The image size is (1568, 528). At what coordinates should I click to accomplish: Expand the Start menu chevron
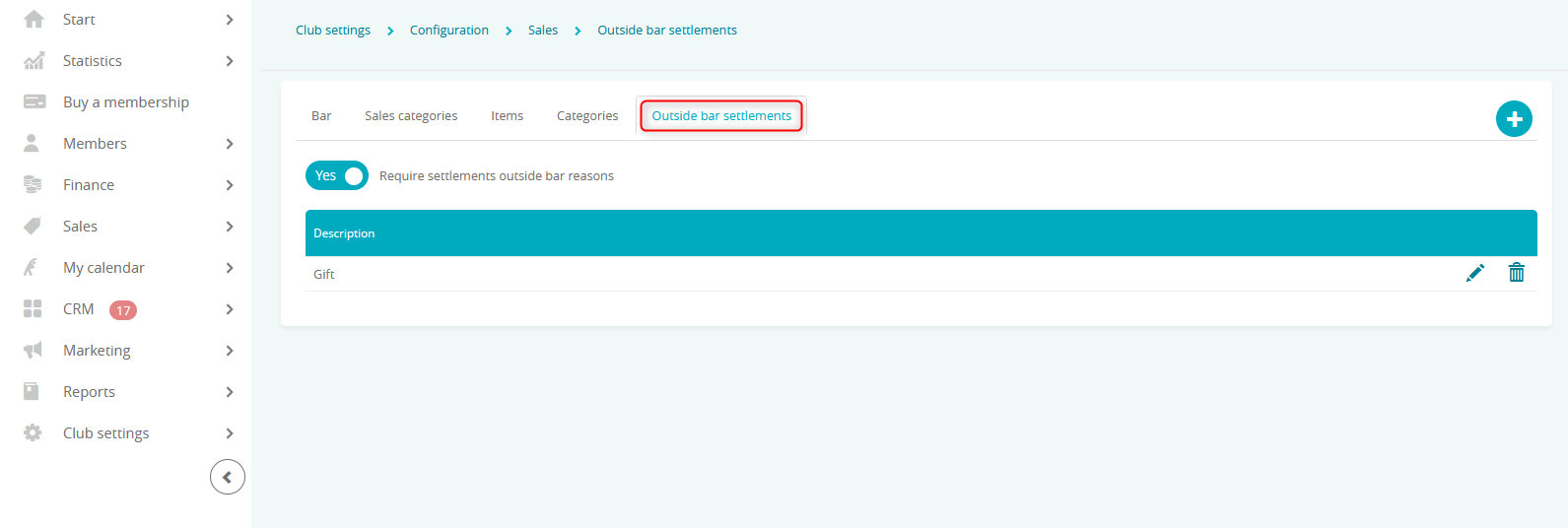tap(229, 20)
